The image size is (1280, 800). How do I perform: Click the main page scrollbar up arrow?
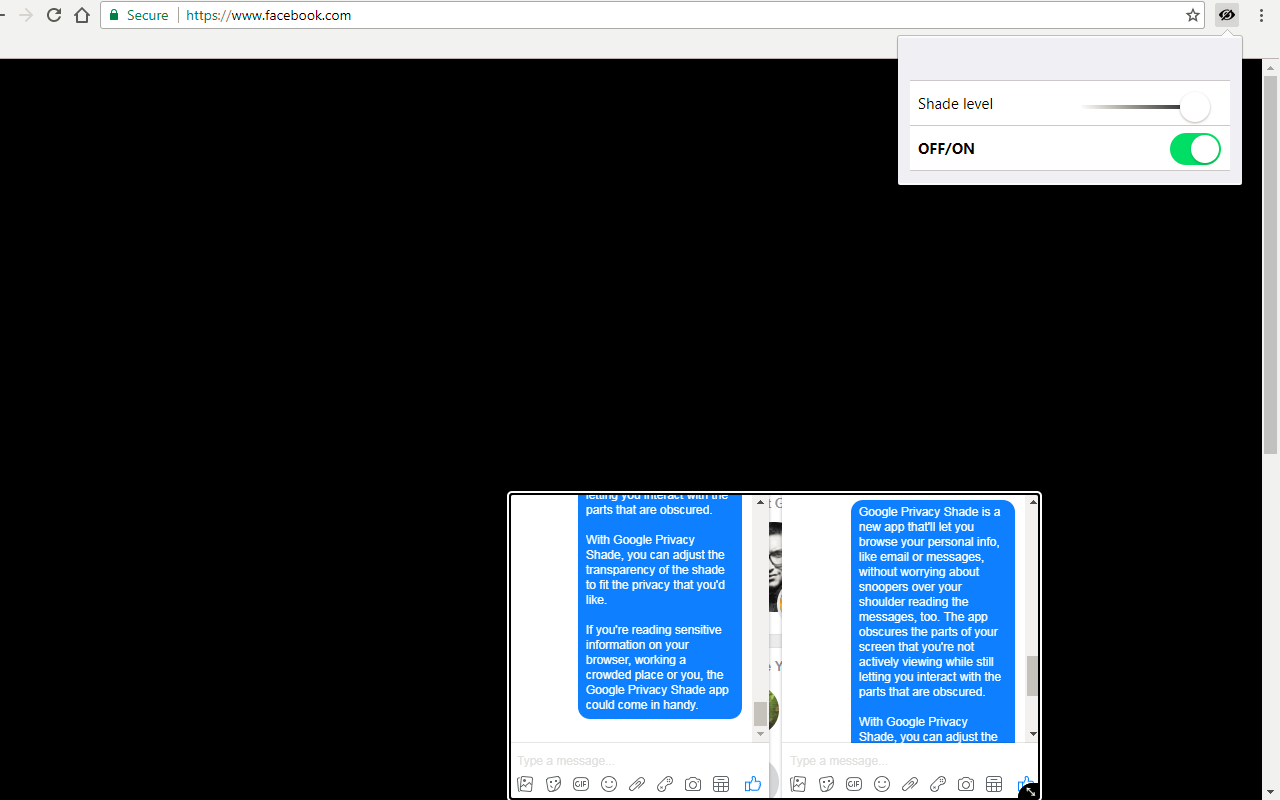(1271, 66)
